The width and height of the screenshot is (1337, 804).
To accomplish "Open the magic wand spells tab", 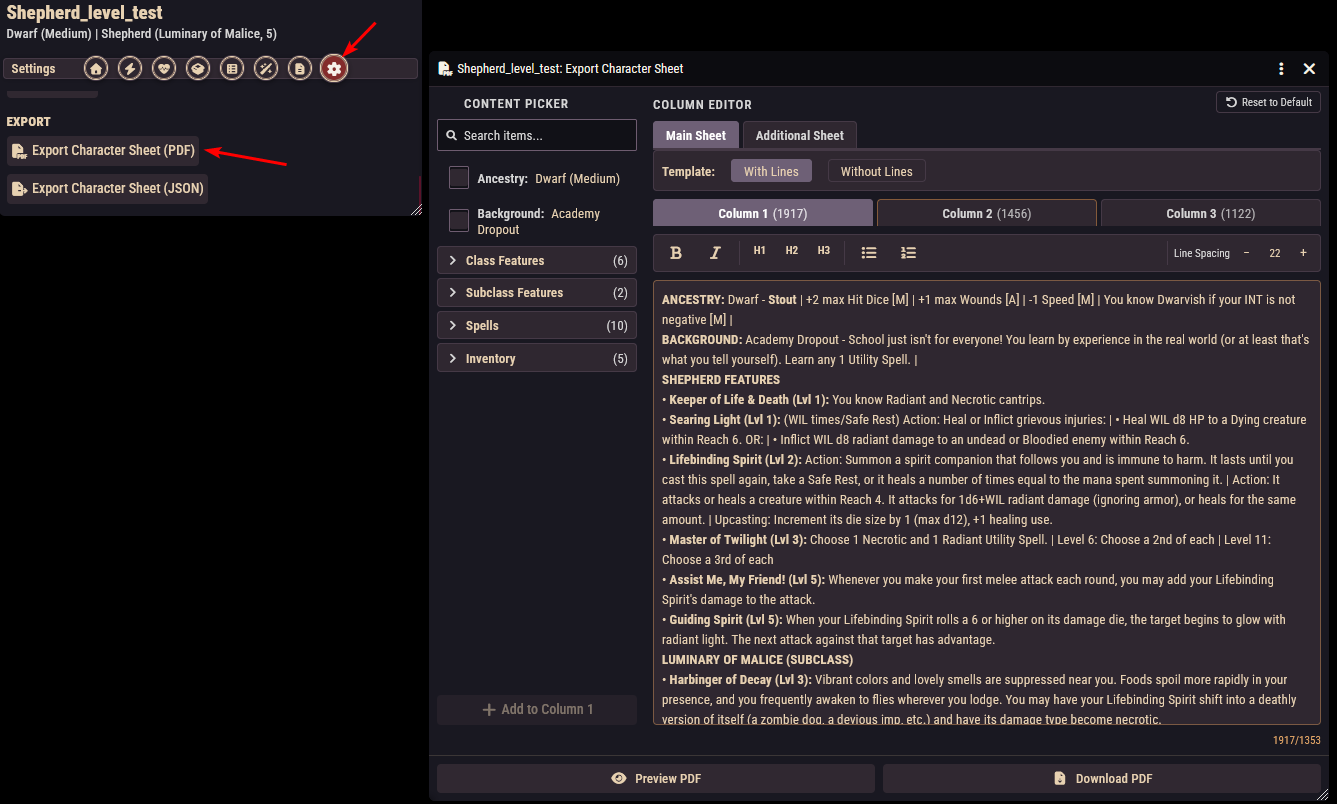I will (x=266, y=69).
